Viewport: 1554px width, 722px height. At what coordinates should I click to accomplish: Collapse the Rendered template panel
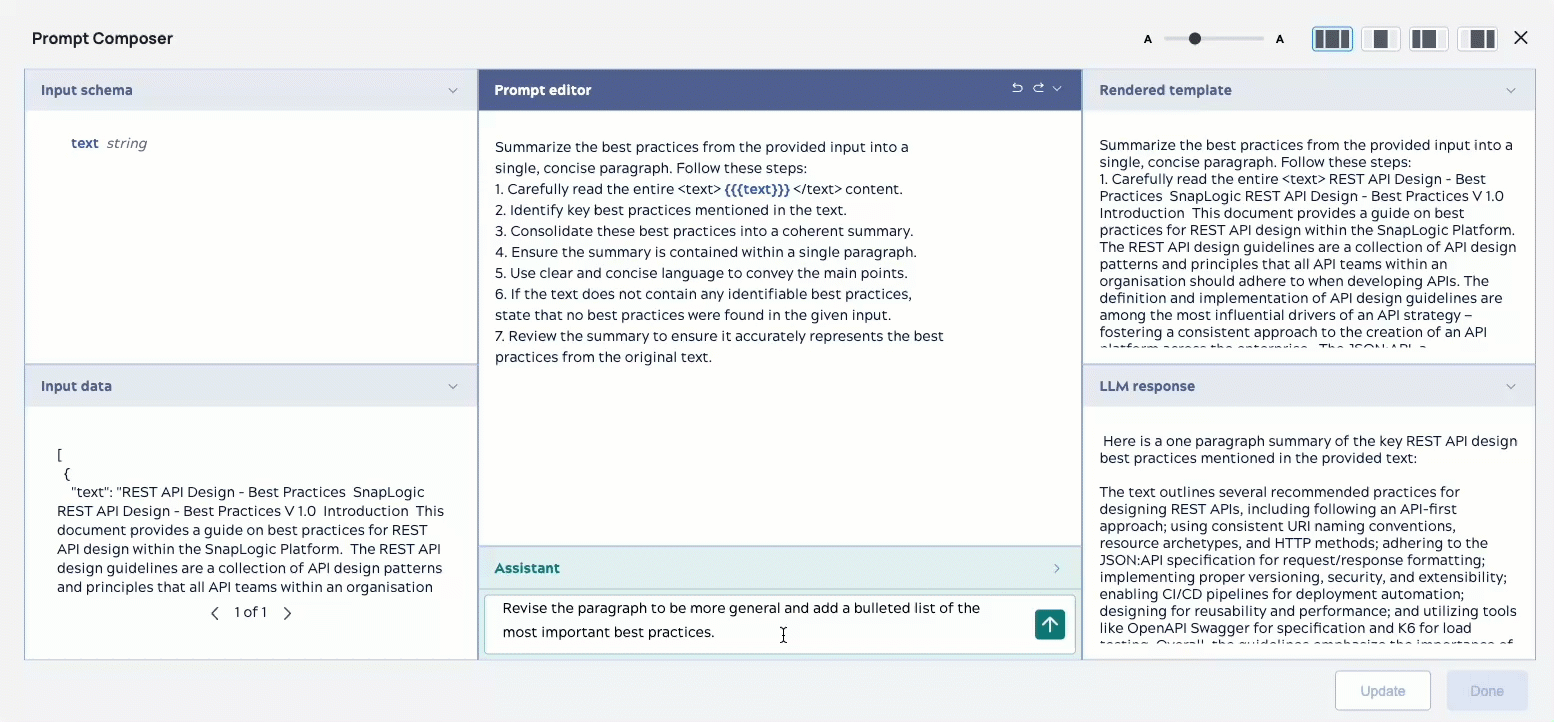(x=1511, y=89)
